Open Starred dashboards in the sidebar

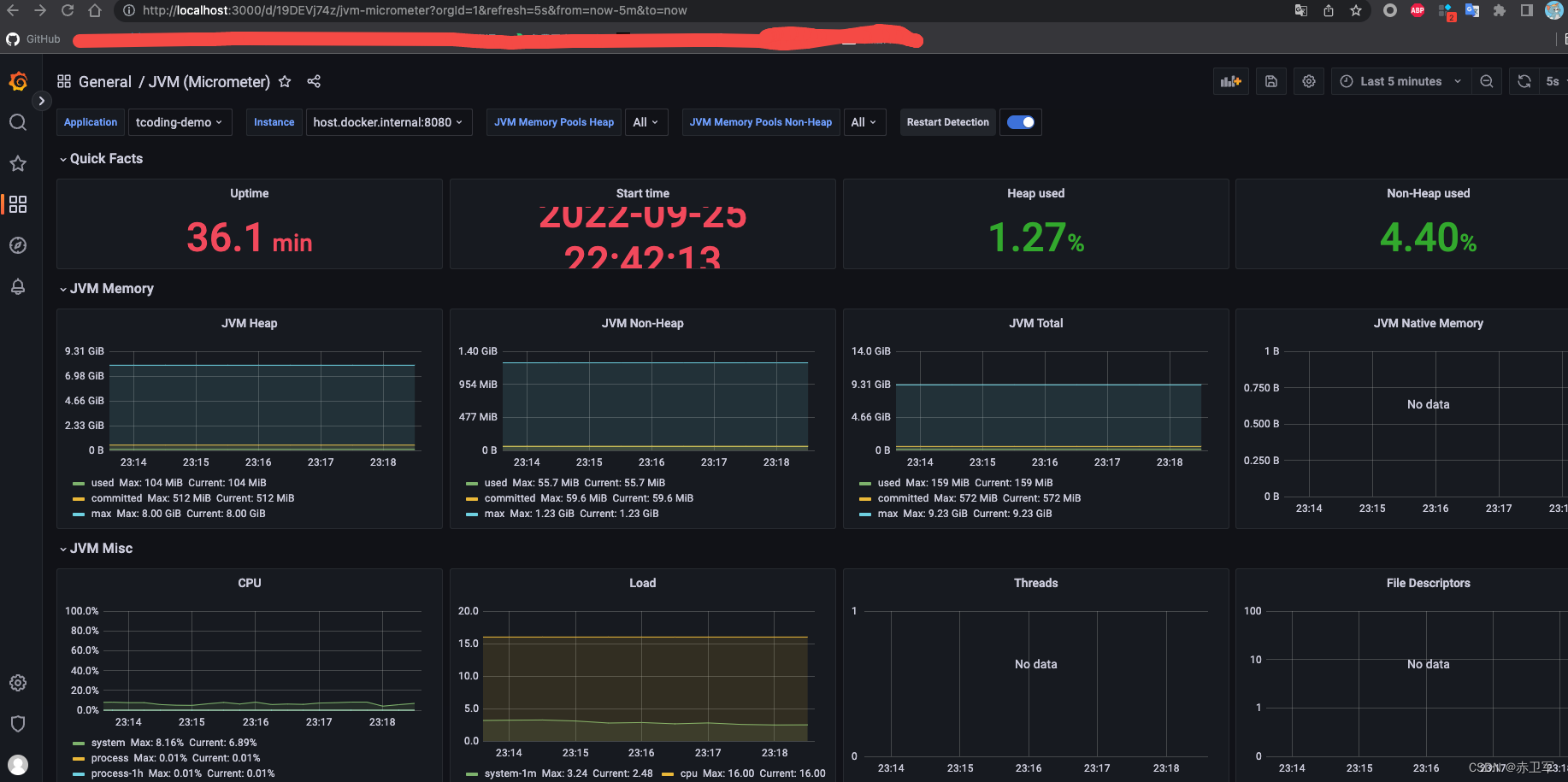(x=18, y=163)
